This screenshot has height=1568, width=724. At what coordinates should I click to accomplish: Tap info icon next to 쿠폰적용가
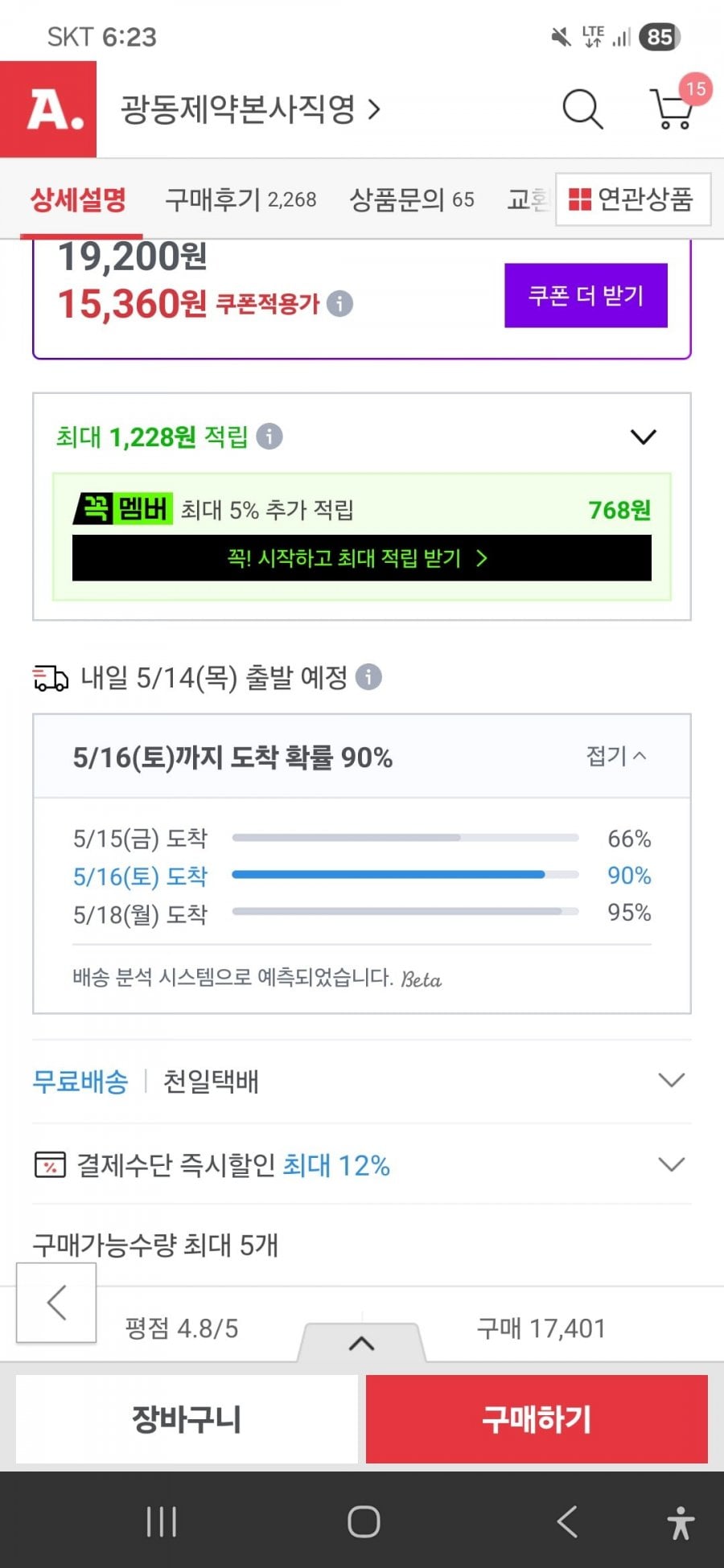tap(339, 304)
